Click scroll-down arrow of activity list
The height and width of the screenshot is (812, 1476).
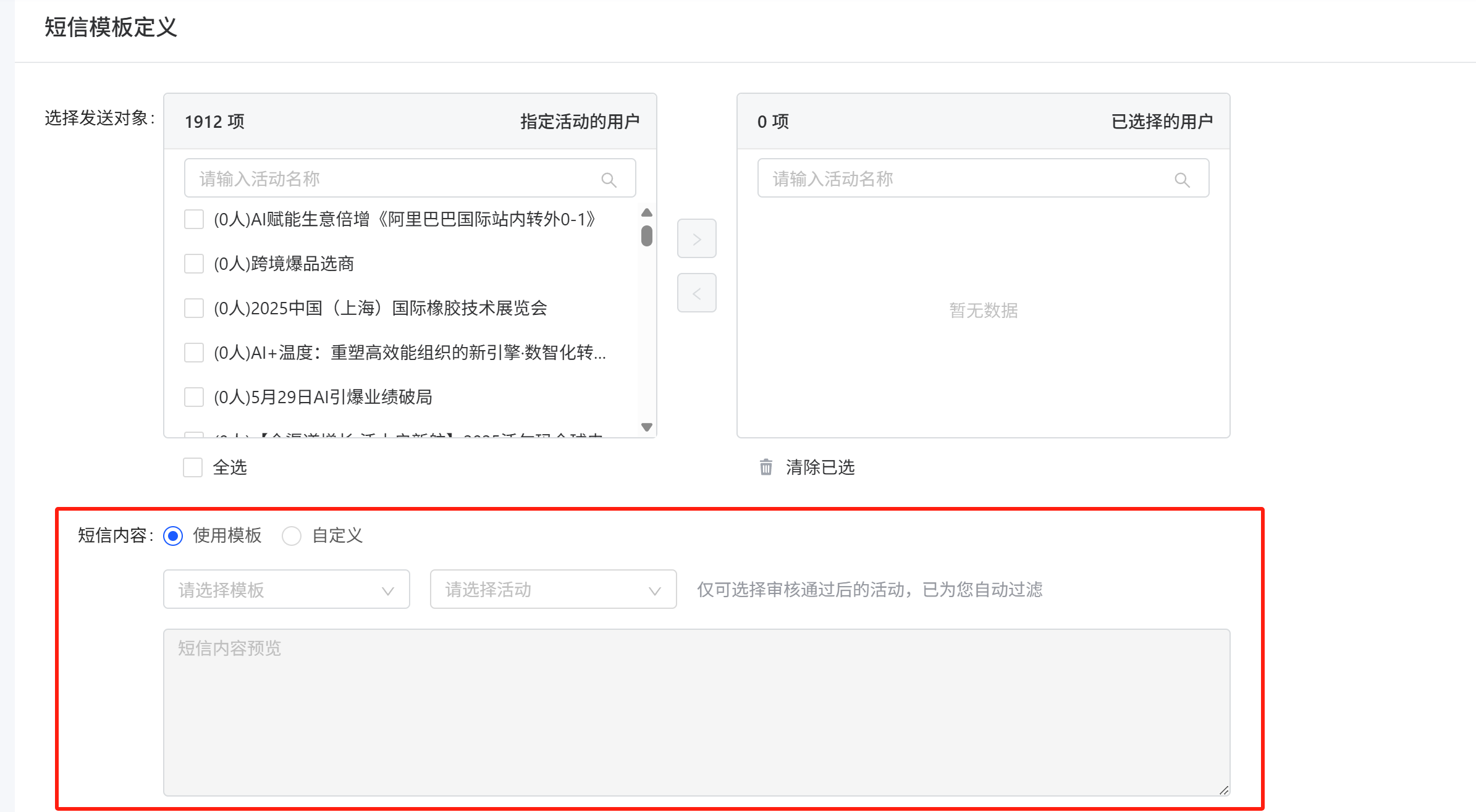click(x=647, y=427)
